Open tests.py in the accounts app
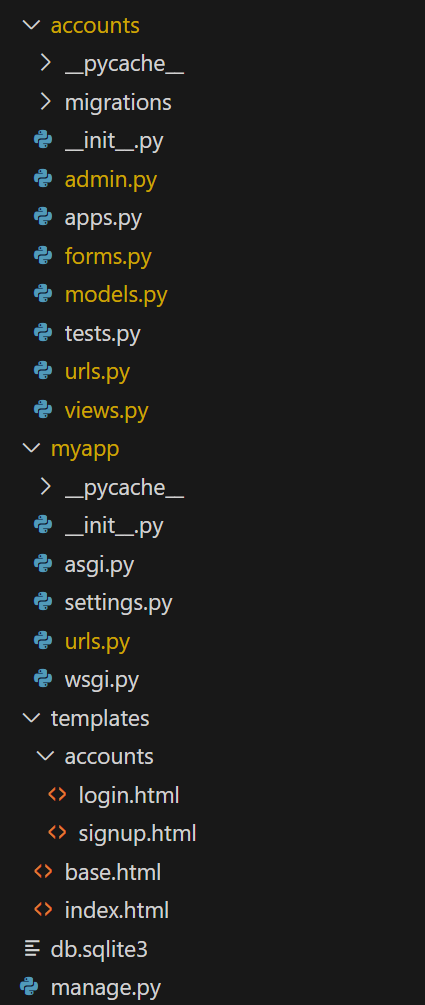 tap(103, 334)
